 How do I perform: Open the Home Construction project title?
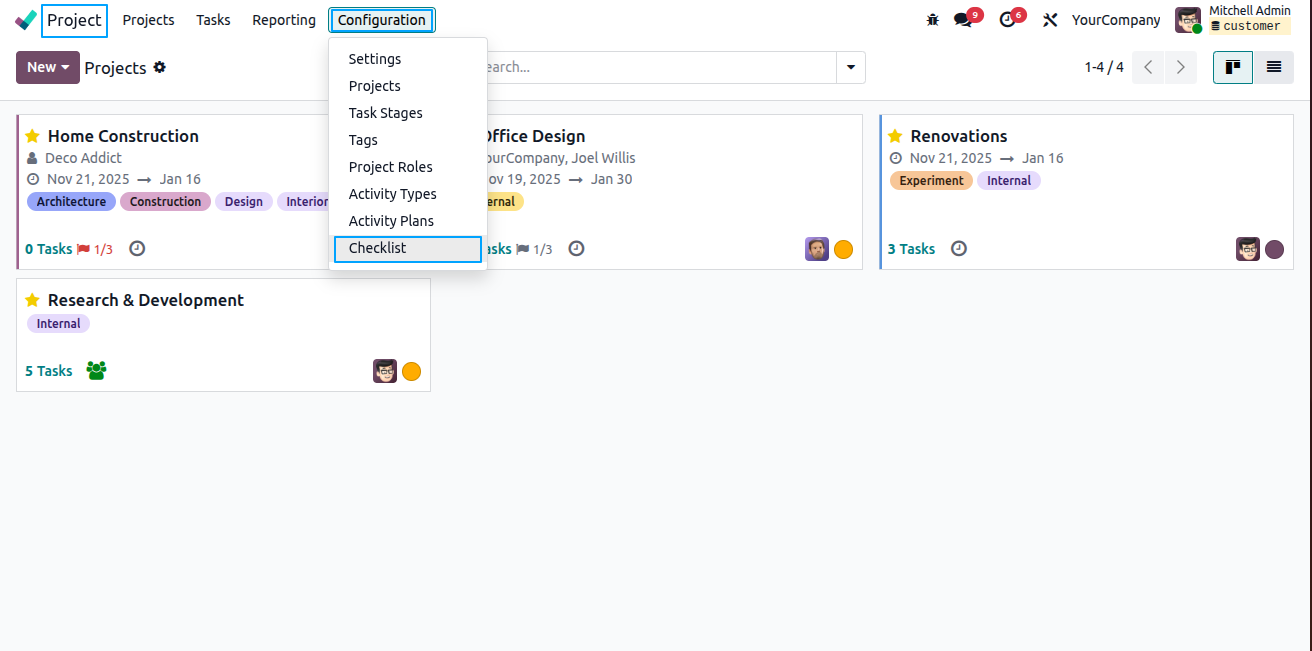pyautogui.click(x=123, y=136)
